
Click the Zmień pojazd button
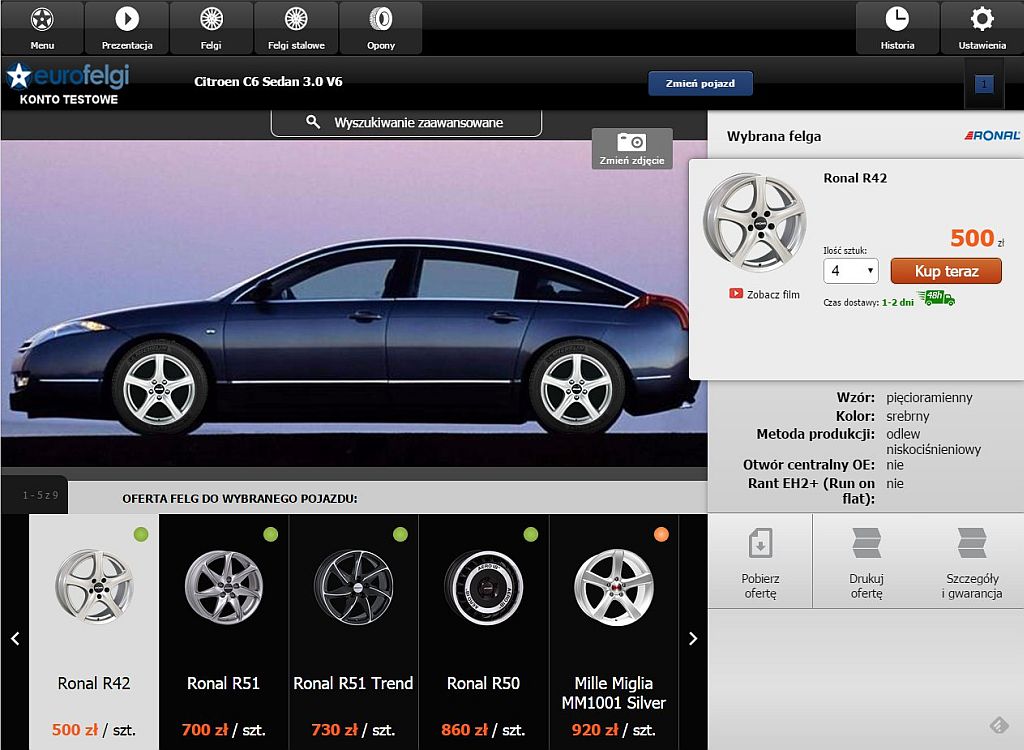[700, 84]
